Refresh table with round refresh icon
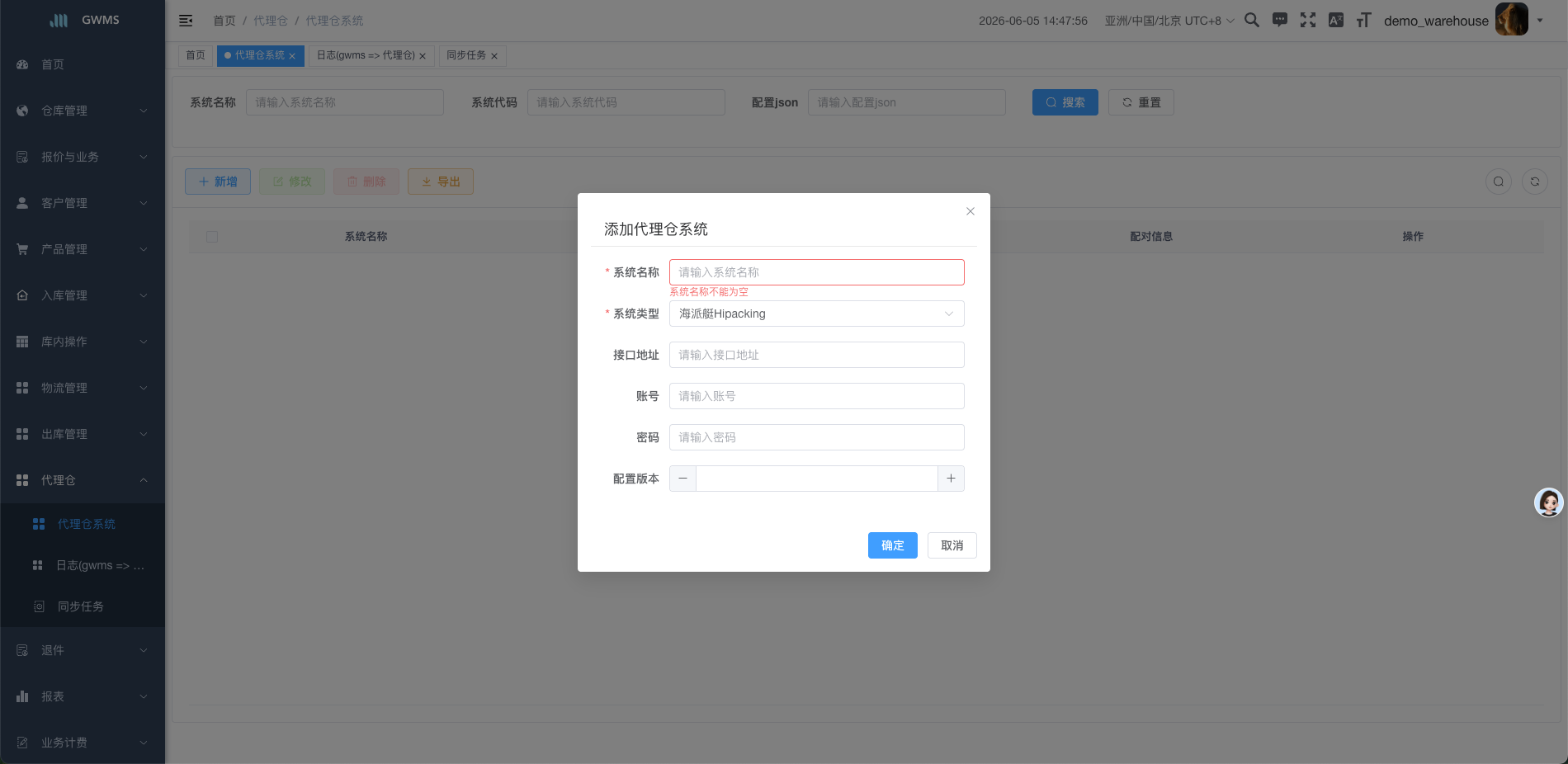The image size is (1568, 764). click(1535, 182)
